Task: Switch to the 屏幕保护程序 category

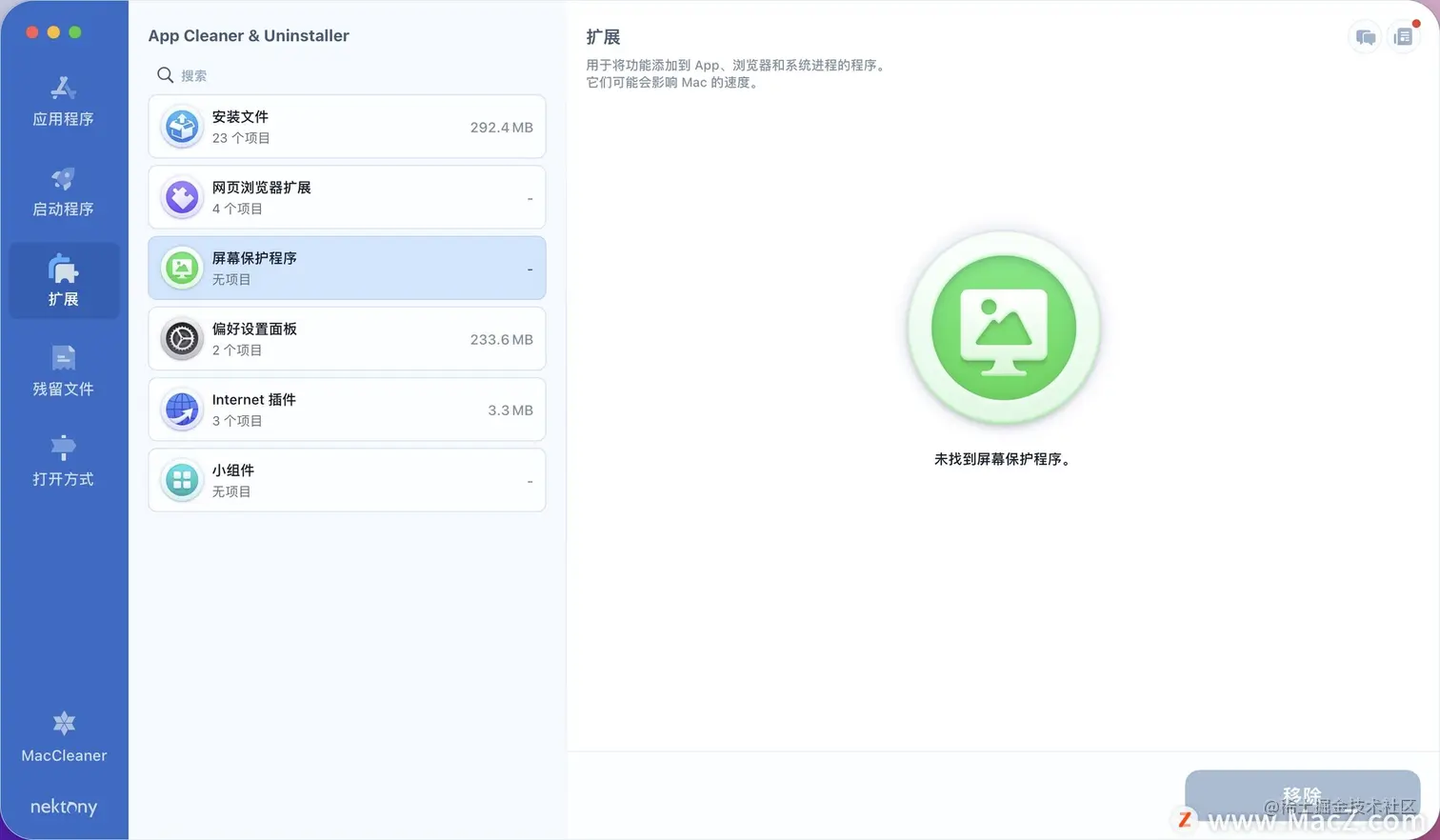Action: click(346, 268)
